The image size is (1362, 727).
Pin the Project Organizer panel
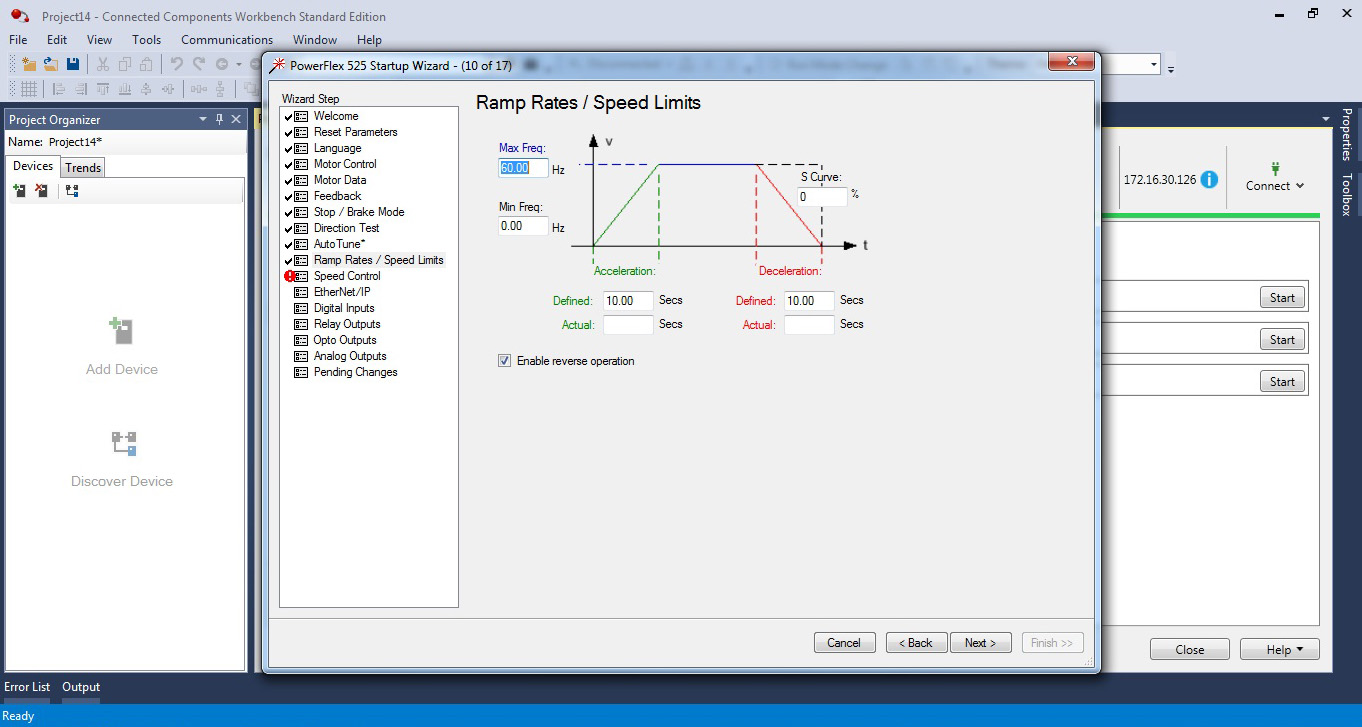tap(219, 119)
